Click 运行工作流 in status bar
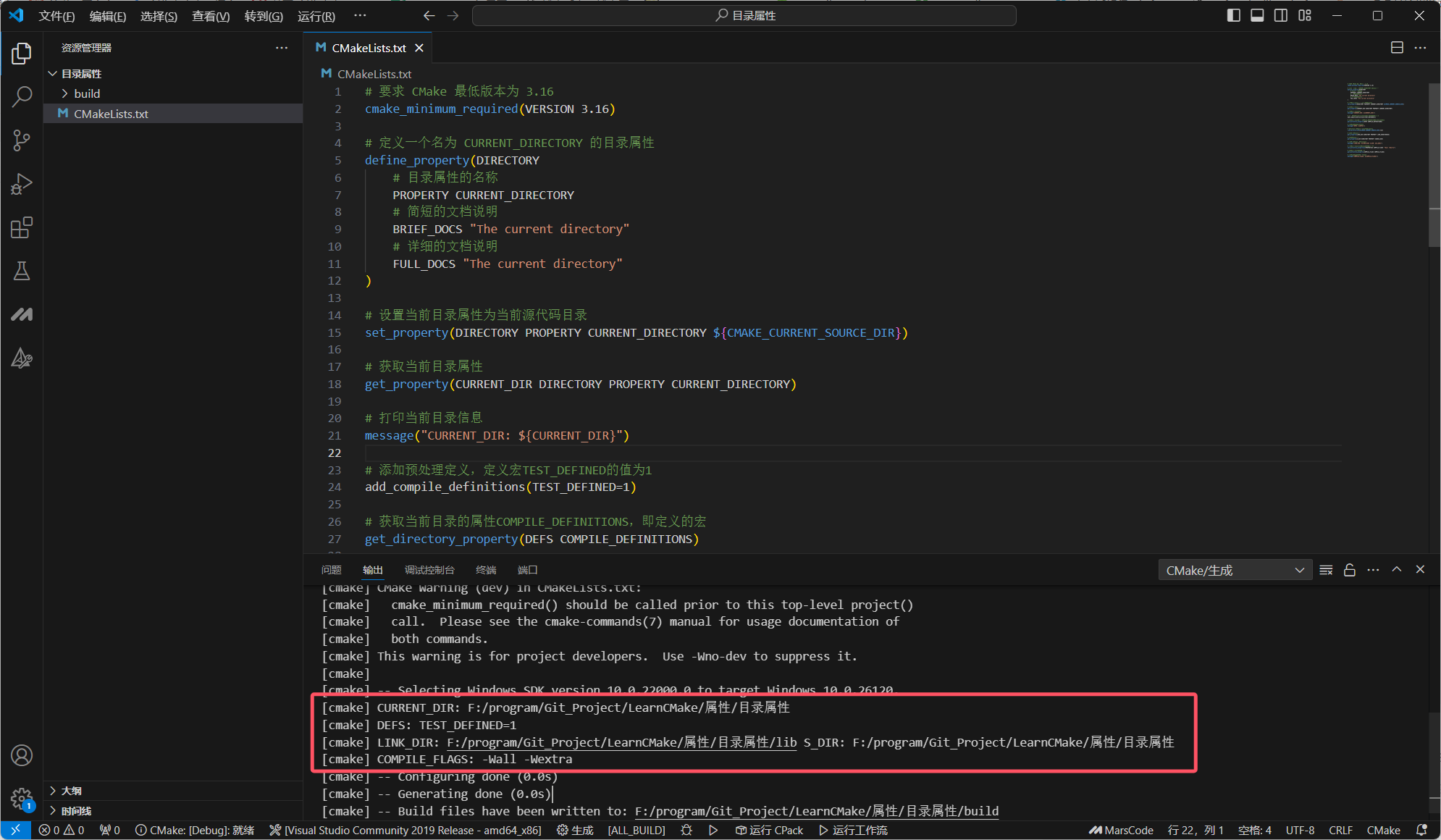 tap(853, 830)
